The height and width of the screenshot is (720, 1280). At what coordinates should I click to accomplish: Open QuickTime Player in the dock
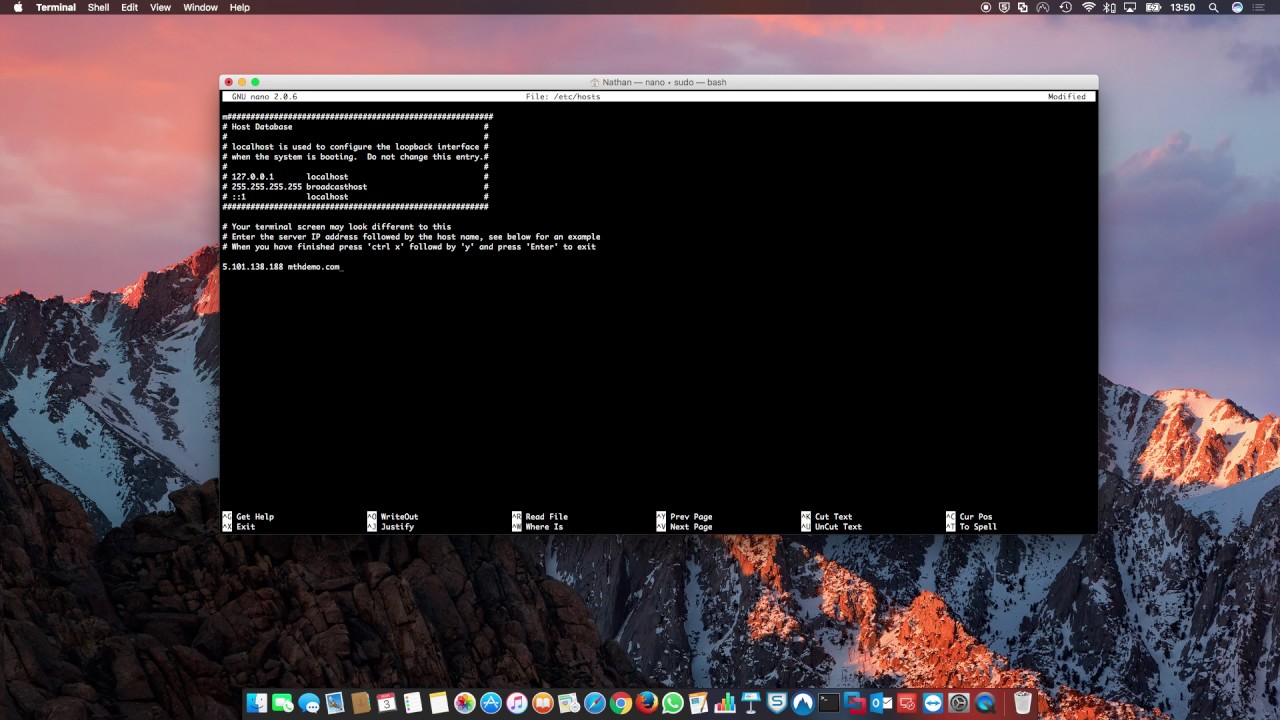point(985,703)
